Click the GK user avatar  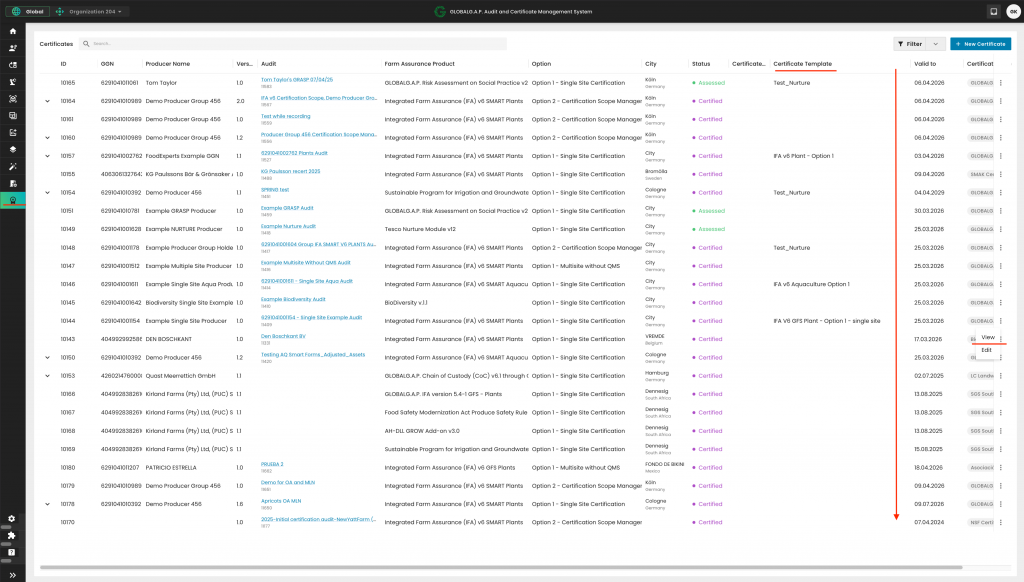click(x=1013, y=12)
